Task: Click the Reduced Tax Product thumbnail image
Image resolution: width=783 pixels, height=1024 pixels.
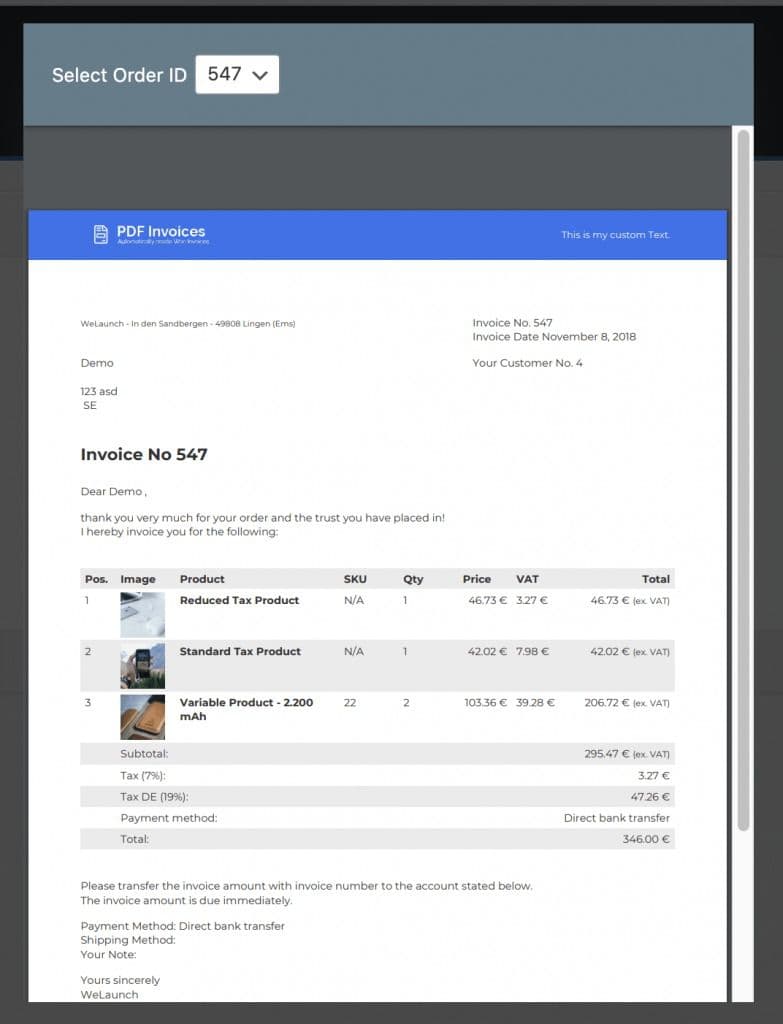Action: pyautogui.click(x=142, y=615)
